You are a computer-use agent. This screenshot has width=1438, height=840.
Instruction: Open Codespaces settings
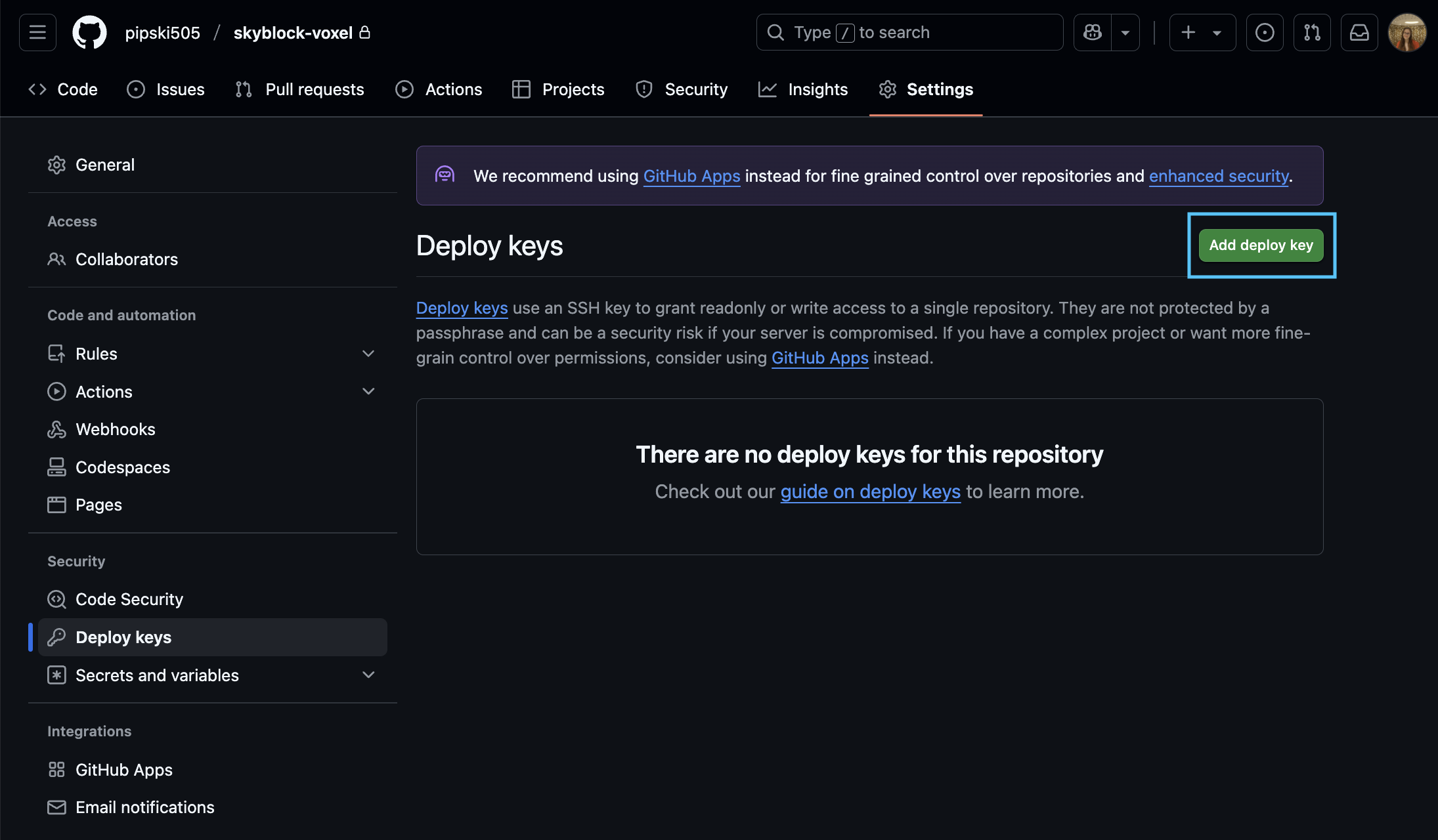pos(213,467)
